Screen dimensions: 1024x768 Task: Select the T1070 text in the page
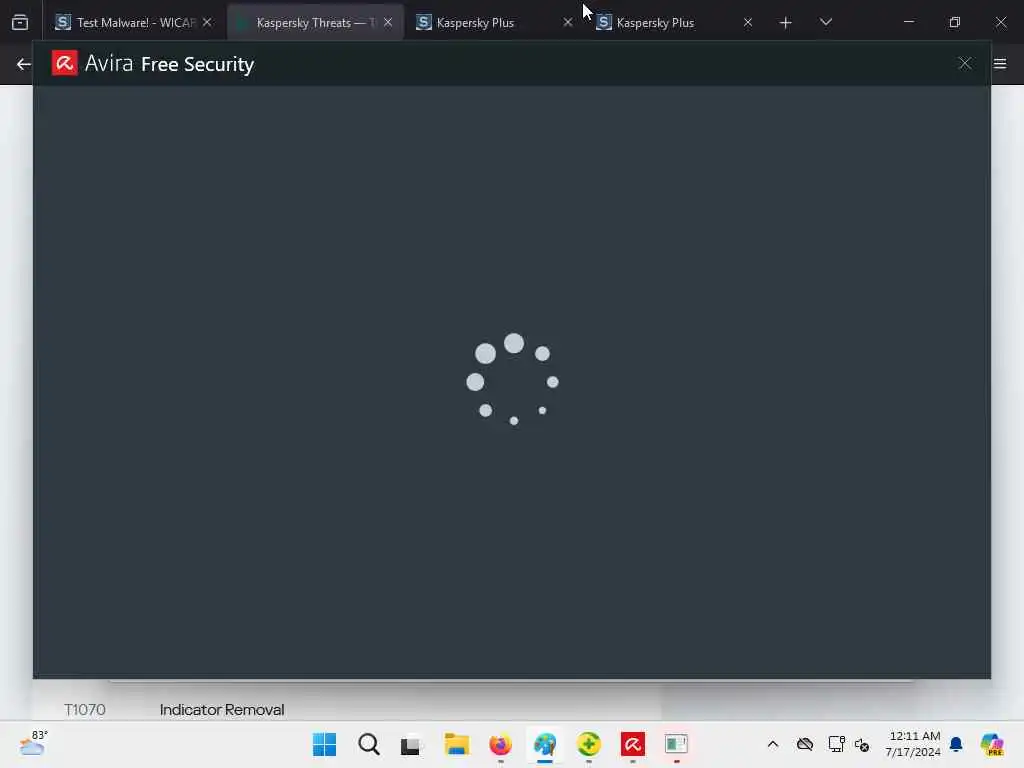click(x=85, y=710)
